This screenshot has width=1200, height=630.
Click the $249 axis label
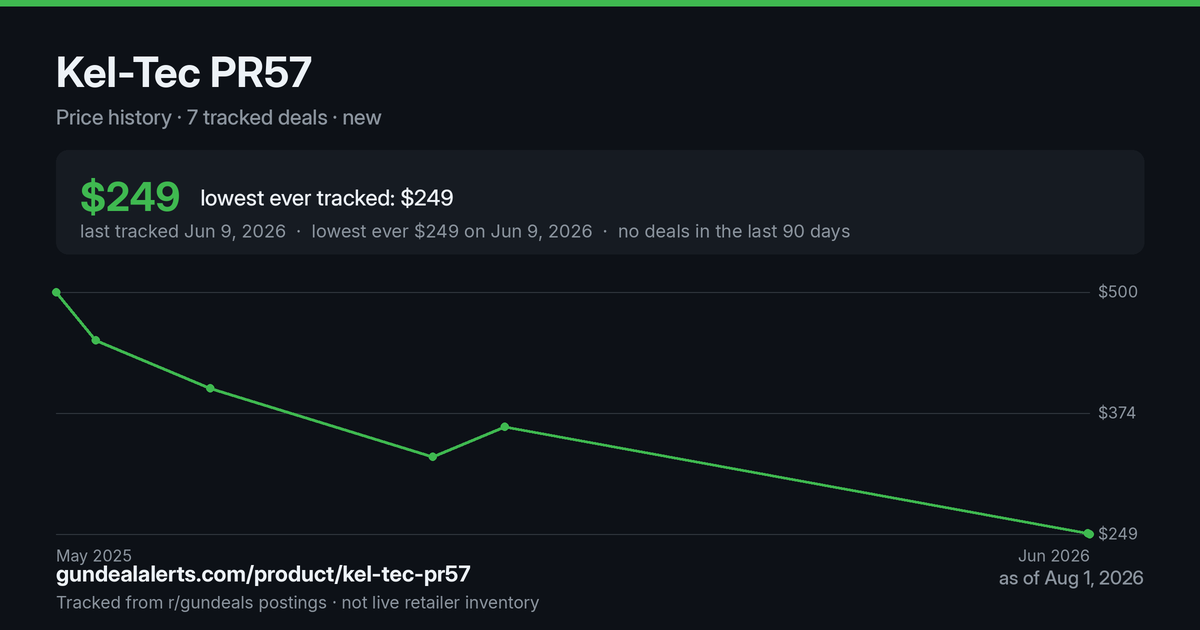click(x=1118, y=534)
